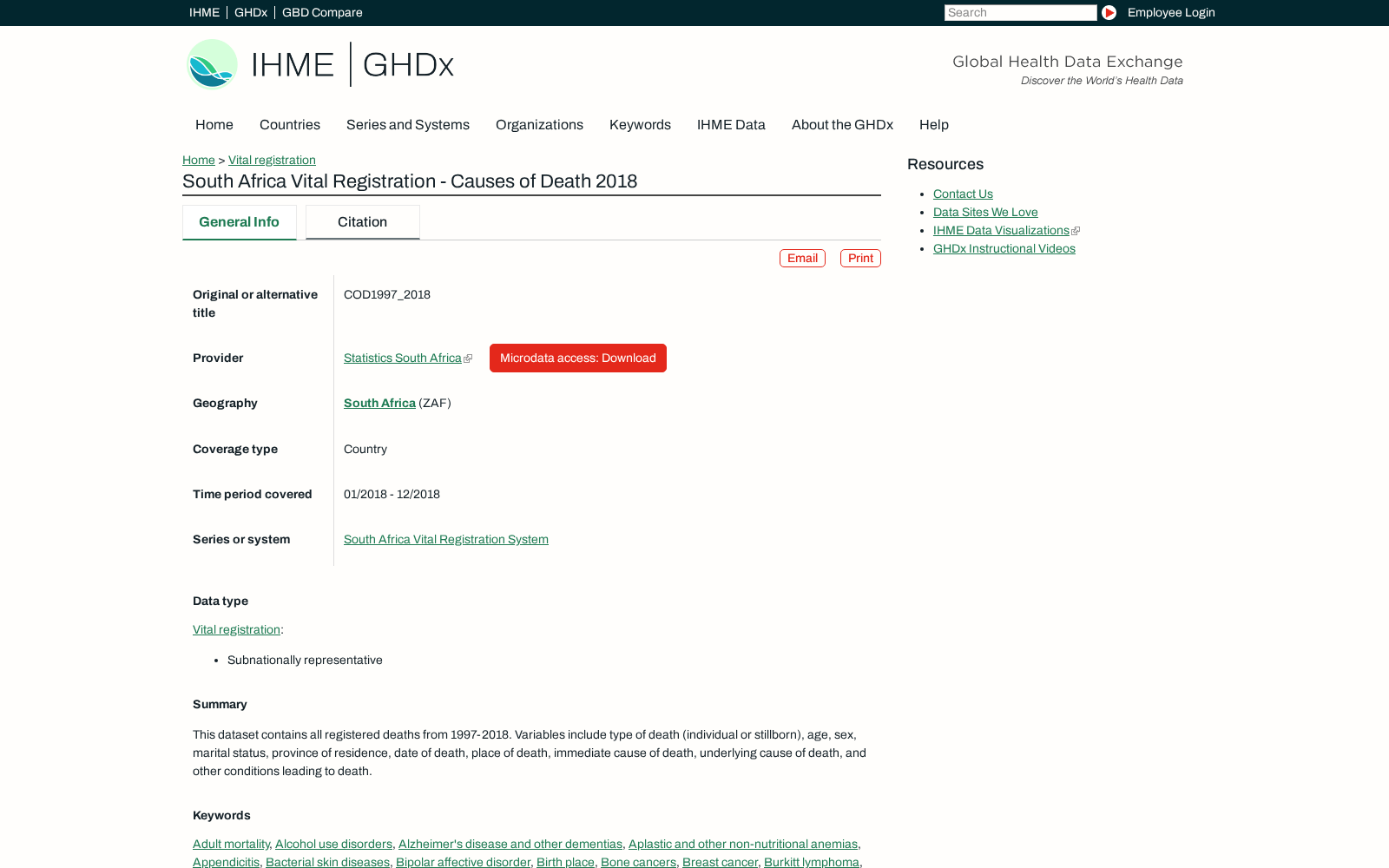Image resolution: width=1389 pixels, height=868 pixels.
Task: Open GHDx Instructional Videos link
Action: tap(1004, 248)
